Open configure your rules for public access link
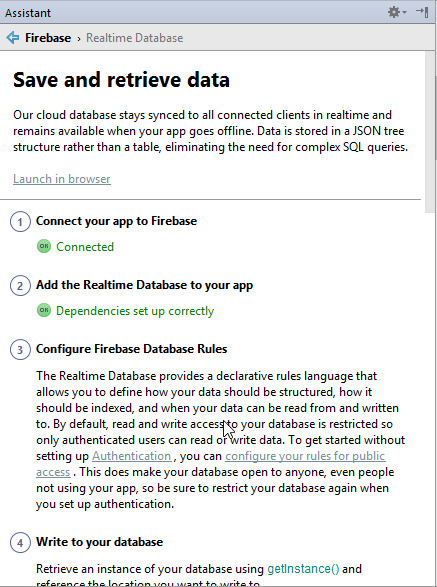This screenshot has width=437, height=587. 305,456
